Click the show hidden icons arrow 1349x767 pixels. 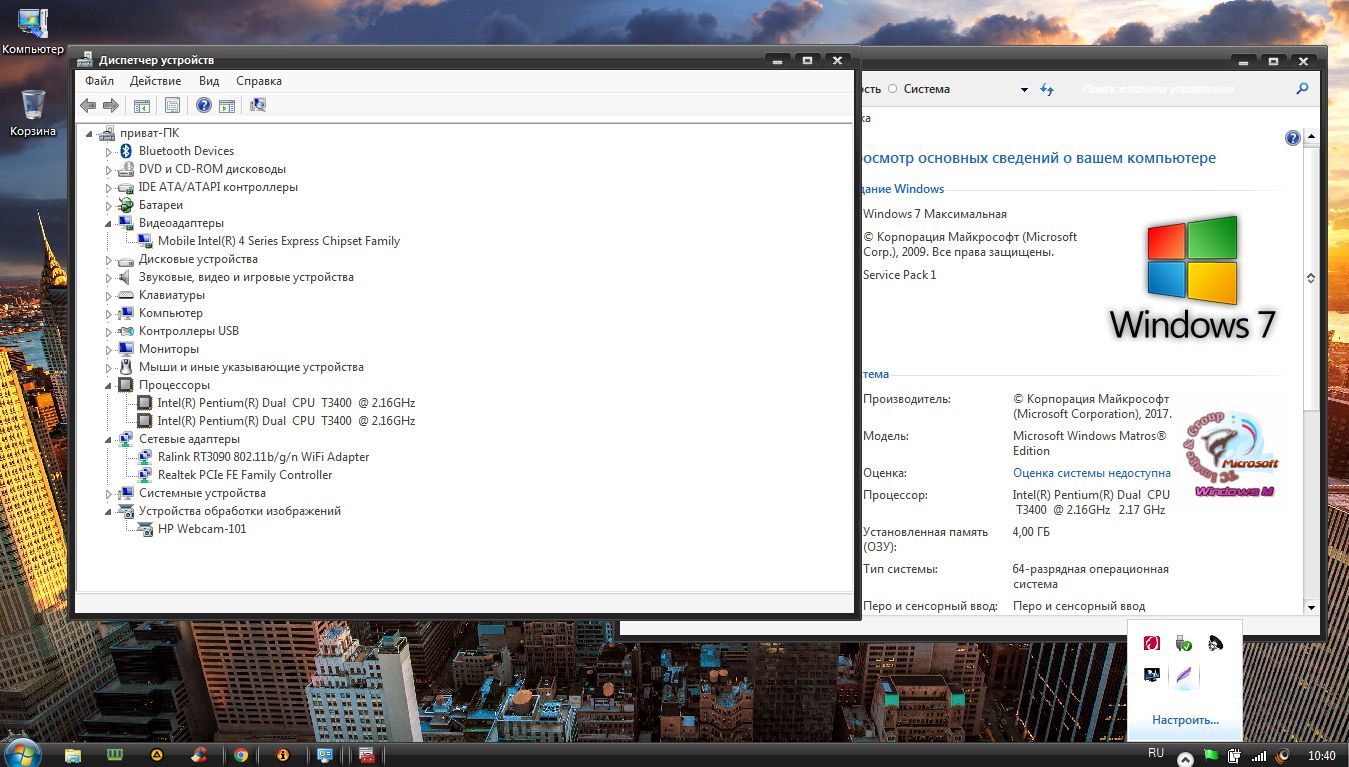[1185, 759]
